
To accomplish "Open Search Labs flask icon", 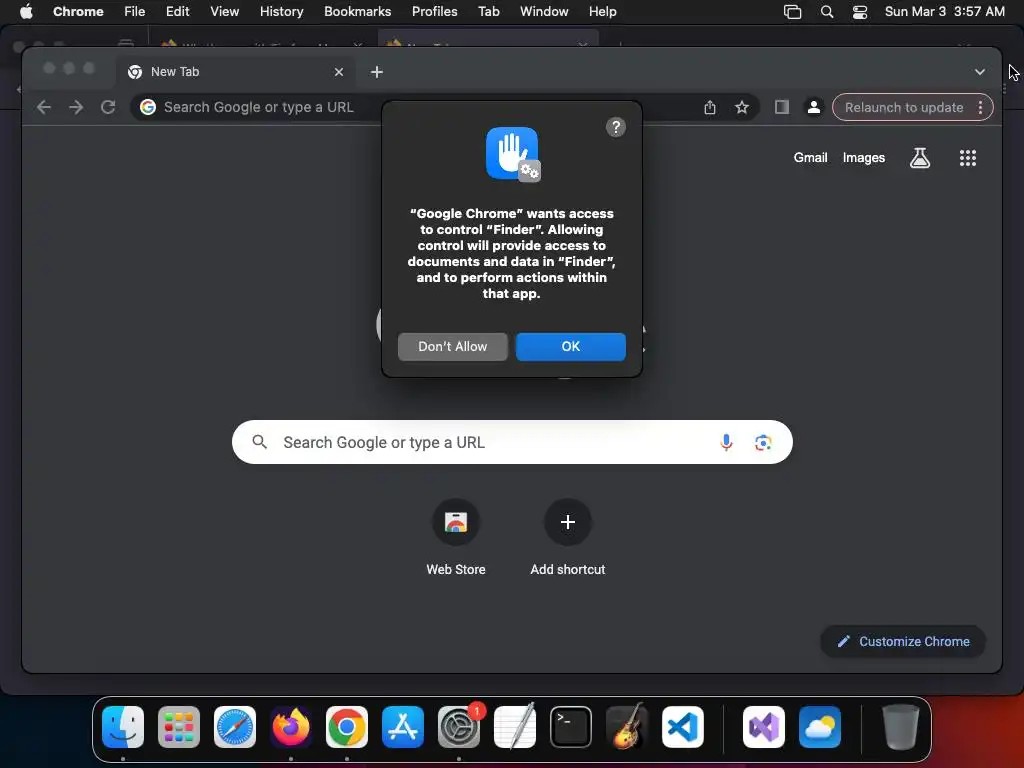I will point(920,157).
